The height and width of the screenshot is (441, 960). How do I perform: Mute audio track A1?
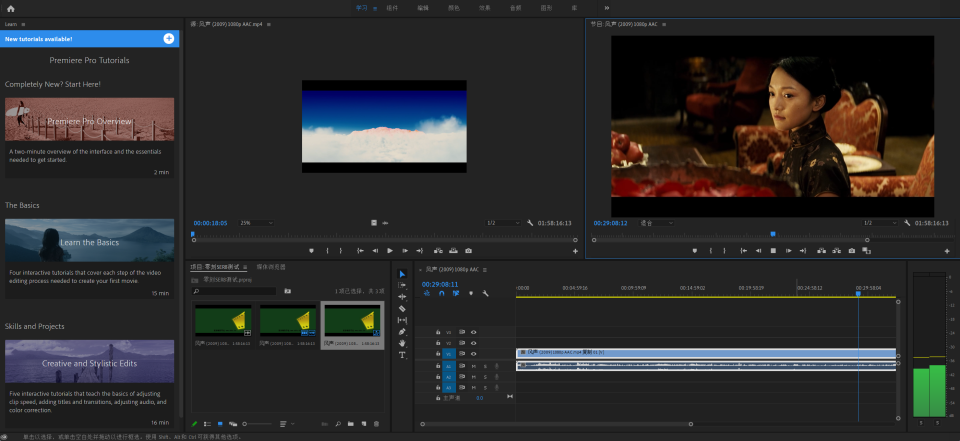(474, 366)
